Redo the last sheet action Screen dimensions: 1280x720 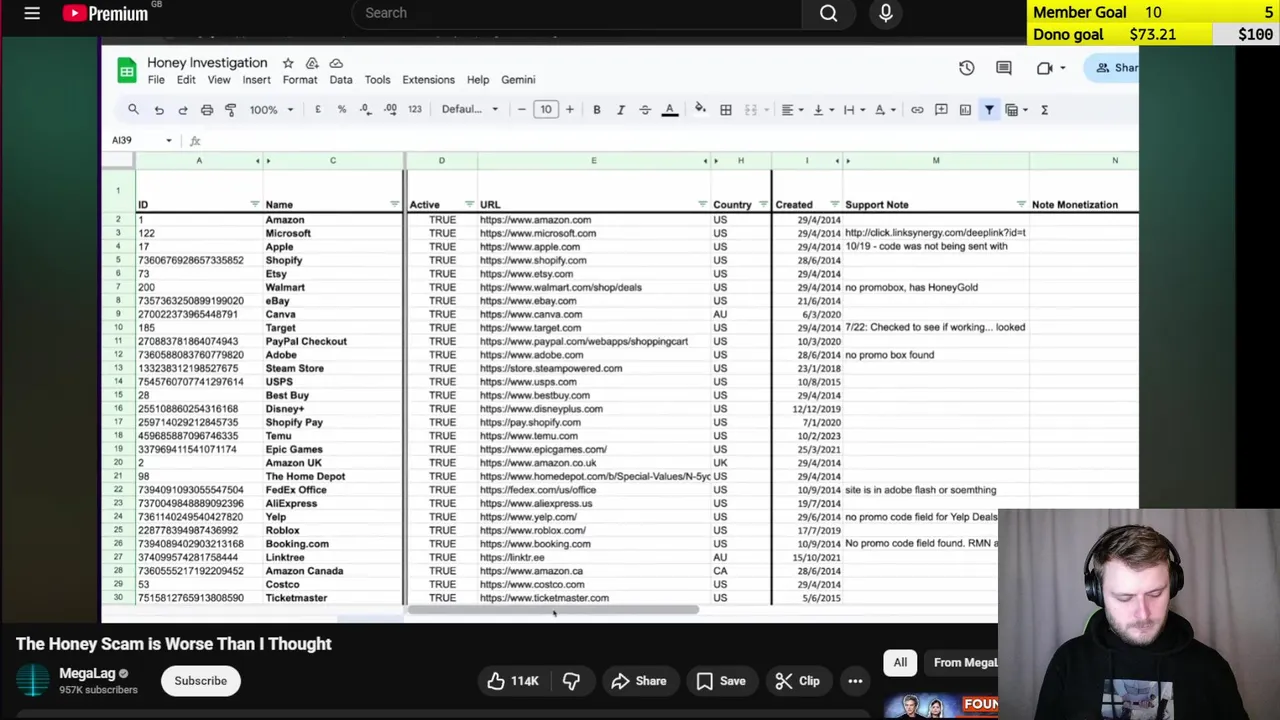(183, 109)
